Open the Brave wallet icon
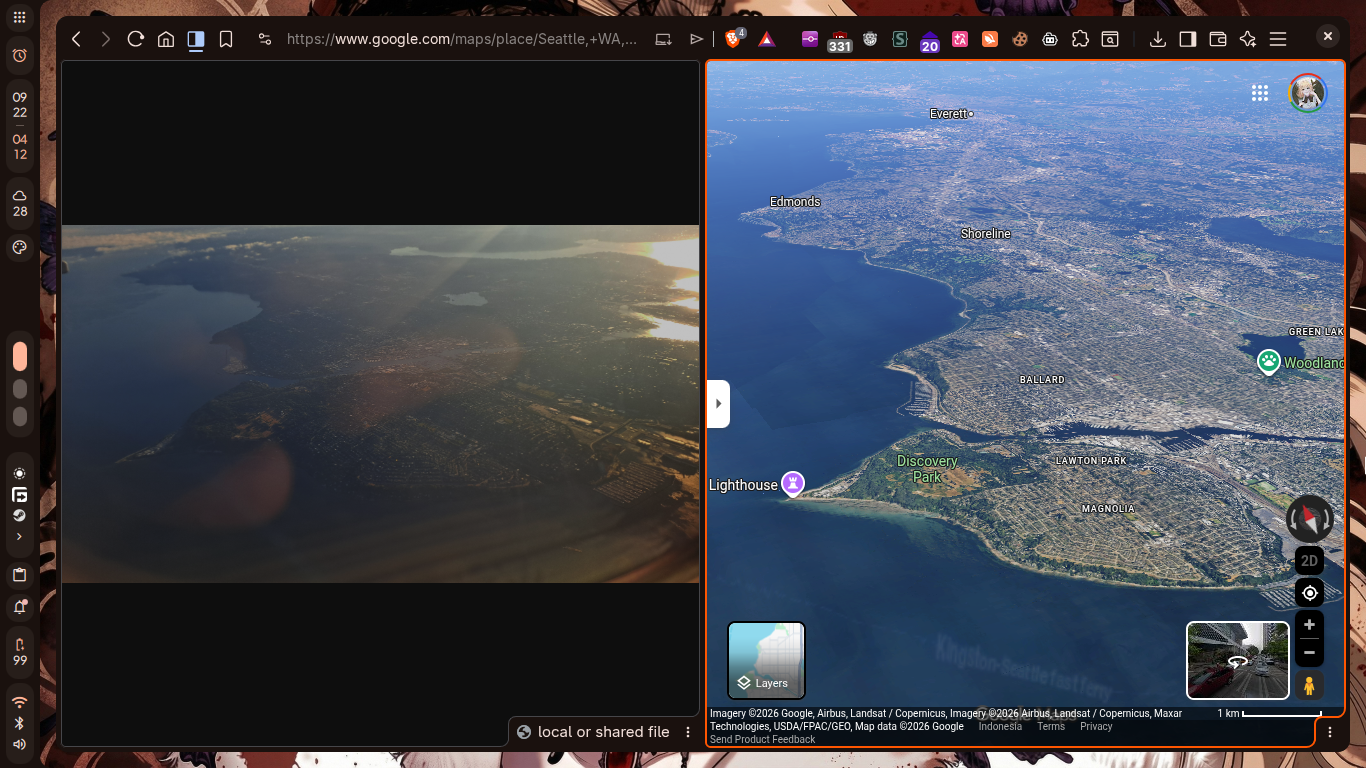The height and width of the screenshot is (768, 1366). click(1217, 39)
